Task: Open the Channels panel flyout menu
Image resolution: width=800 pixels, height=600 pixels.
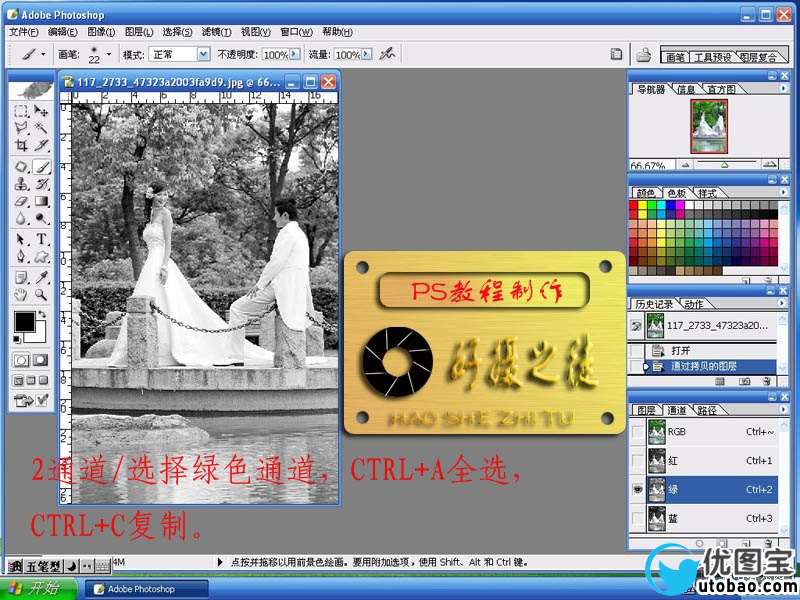Action: point(783,409)
